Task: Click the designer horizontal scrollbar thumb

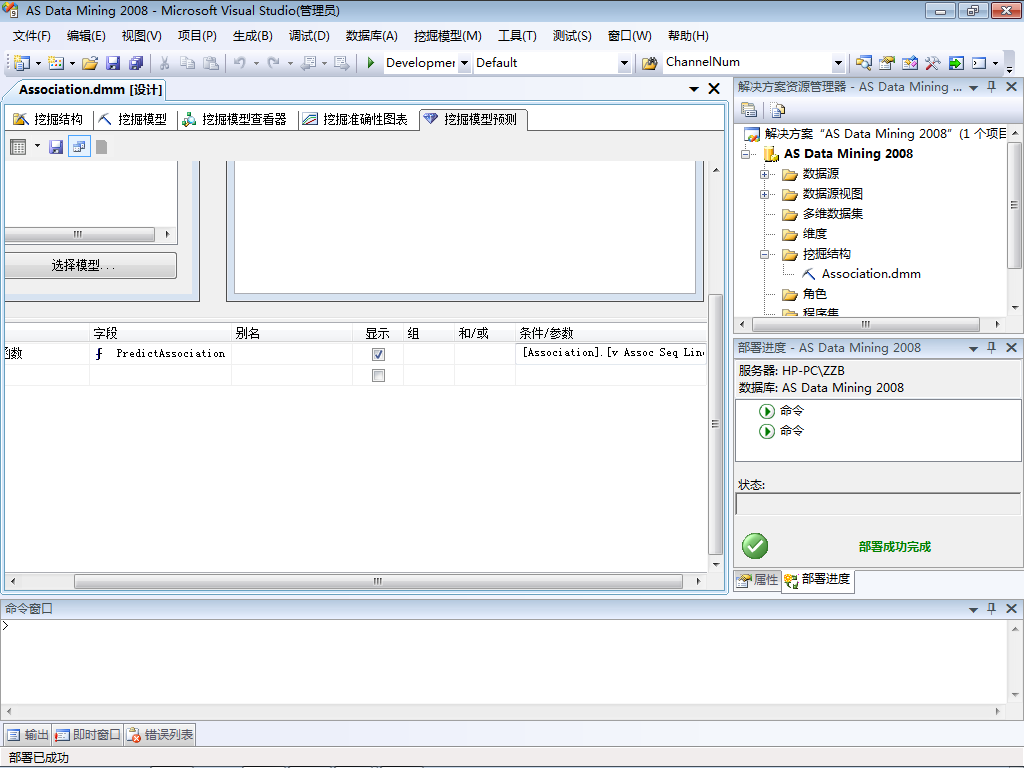Action: (378, 581)
